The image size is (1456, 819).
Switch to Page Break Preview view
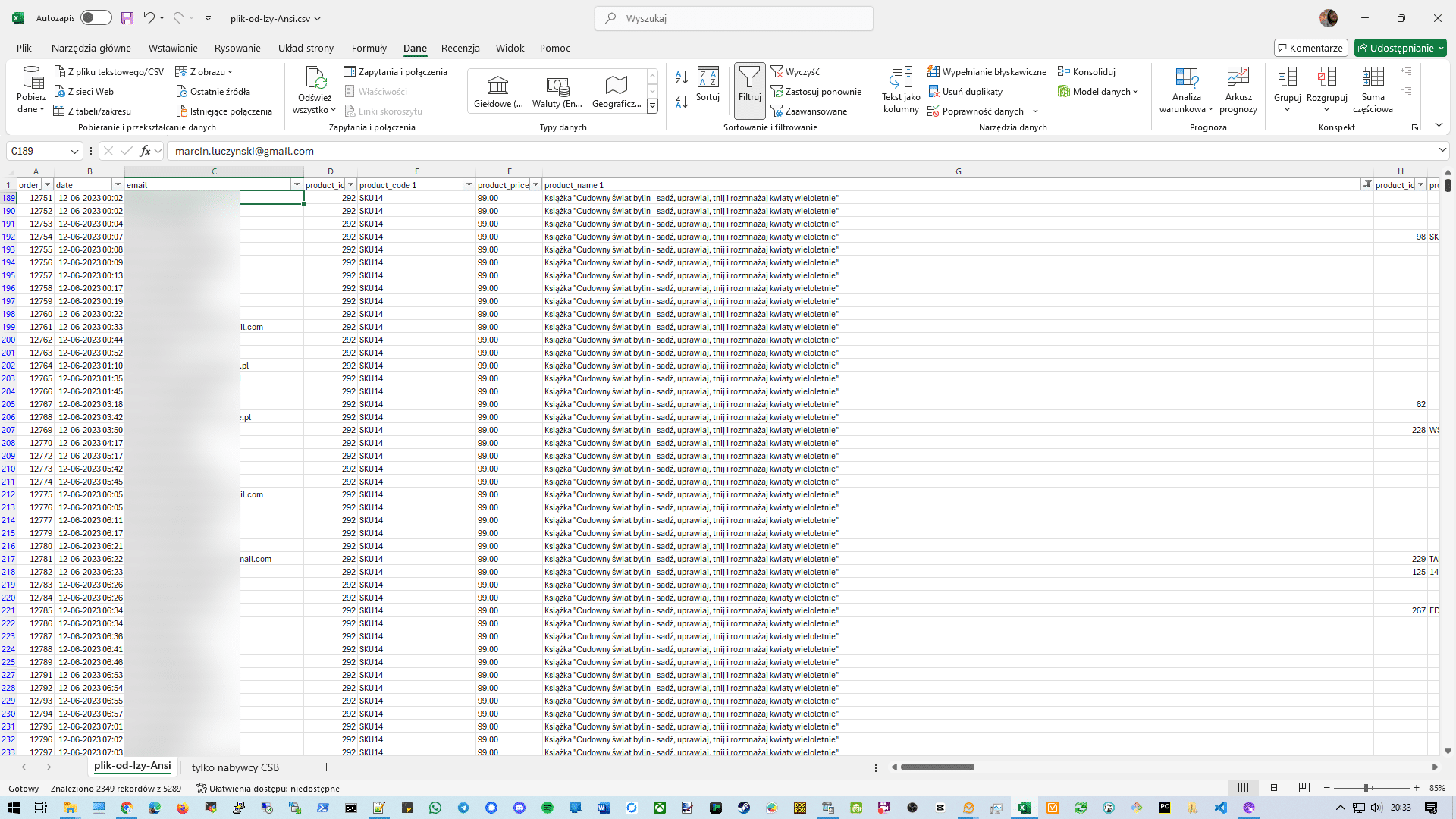click(x=1304, y=788)
